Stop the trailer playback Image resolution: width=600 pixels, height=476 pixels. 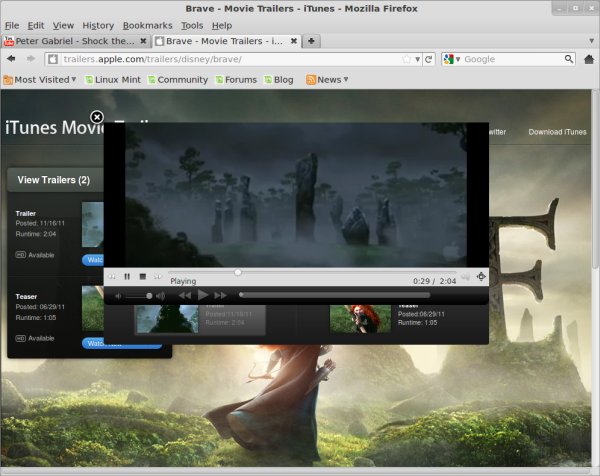143,276
